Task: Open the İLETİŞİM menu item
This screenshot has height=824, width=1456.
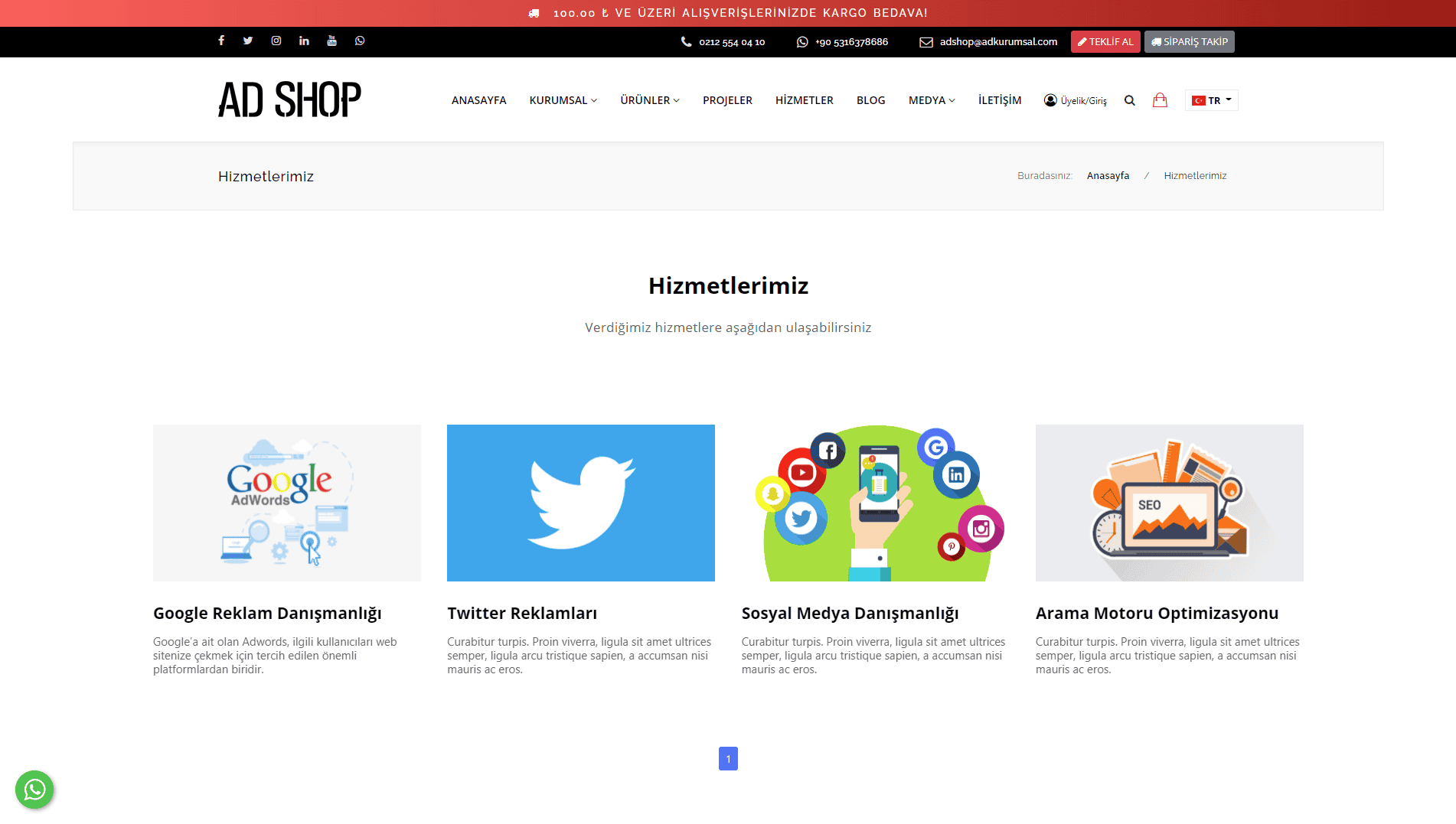Action: [x=1000, y=100]
